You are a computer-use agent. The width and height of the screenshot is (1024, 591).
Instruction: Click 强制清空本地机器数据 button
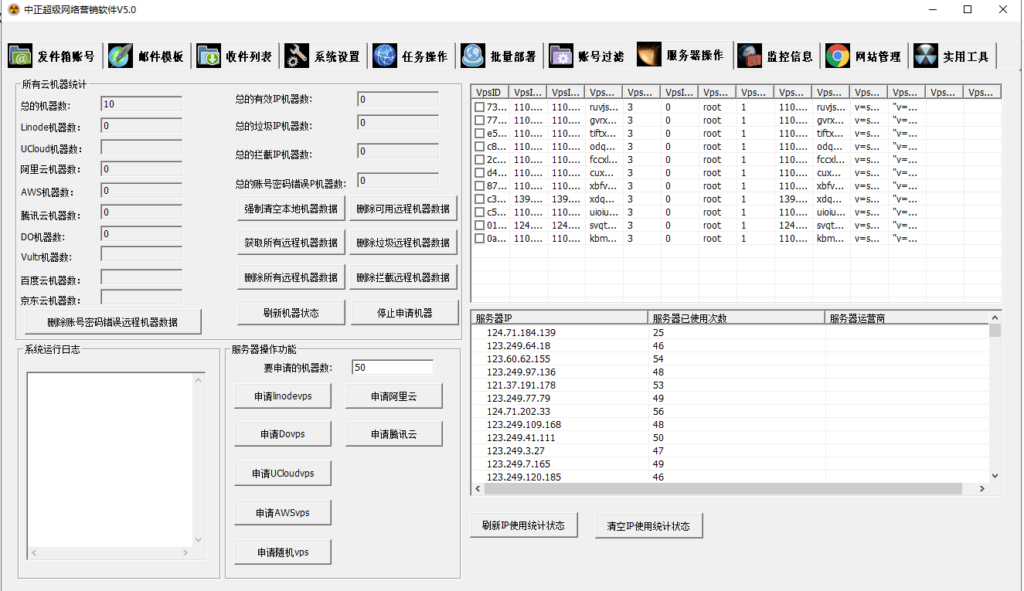(291, 209)
